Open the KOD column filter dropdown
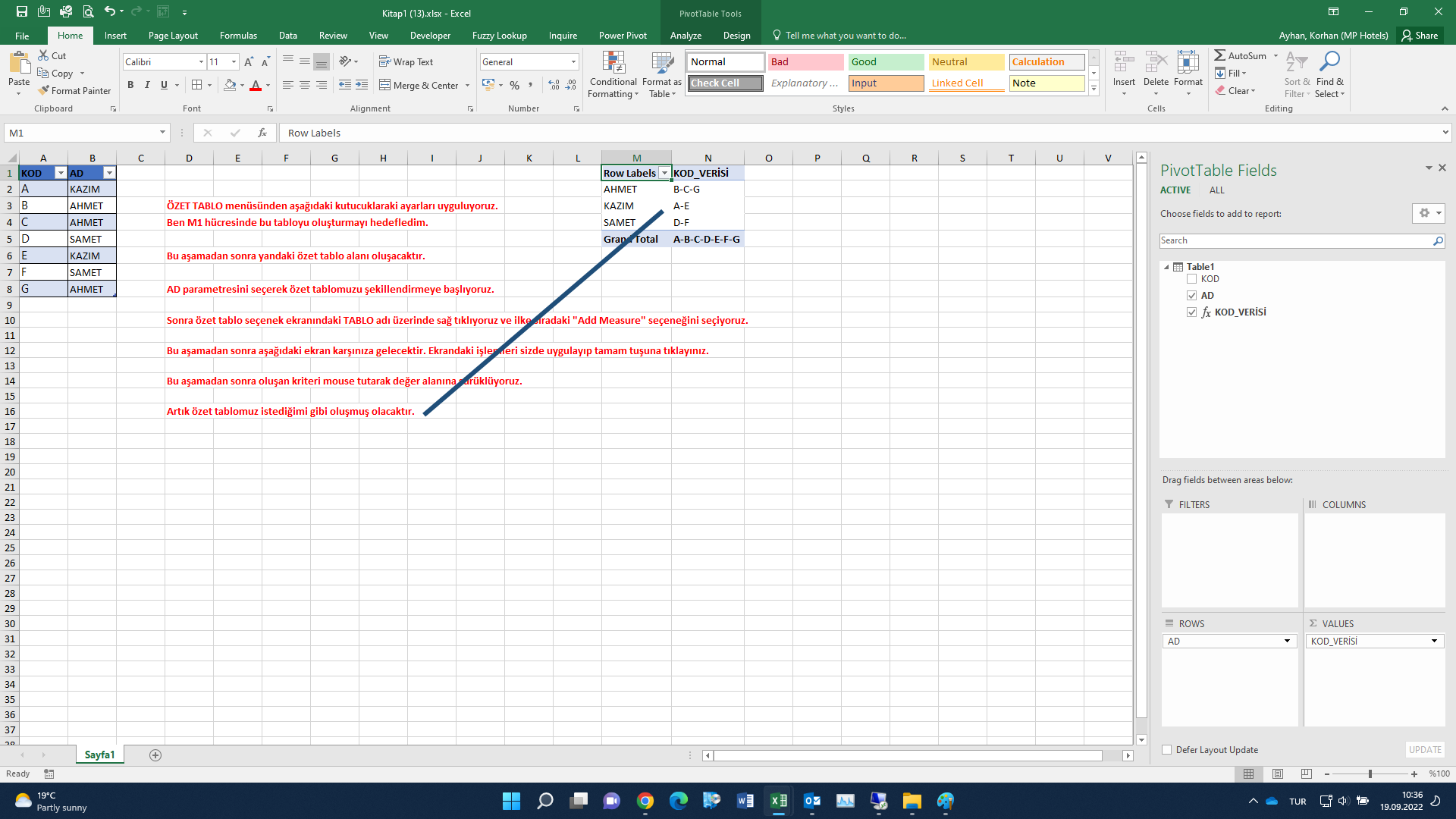Screen dimensions: 1456x819 (61, 173)
